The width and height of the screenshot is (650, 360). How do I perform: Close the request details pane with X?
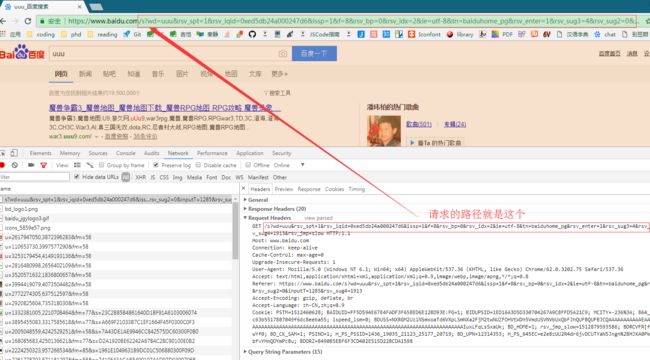[243, 189]
